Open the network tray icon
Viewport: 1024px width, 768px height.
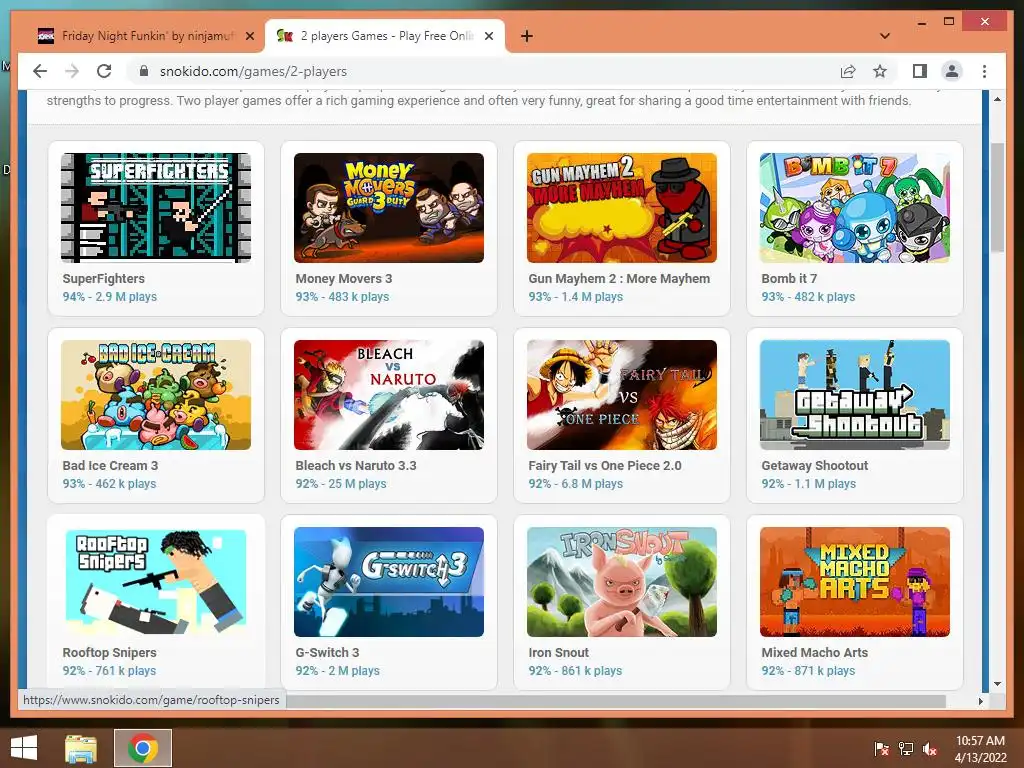pyautogui.click(x=906, y=748)
